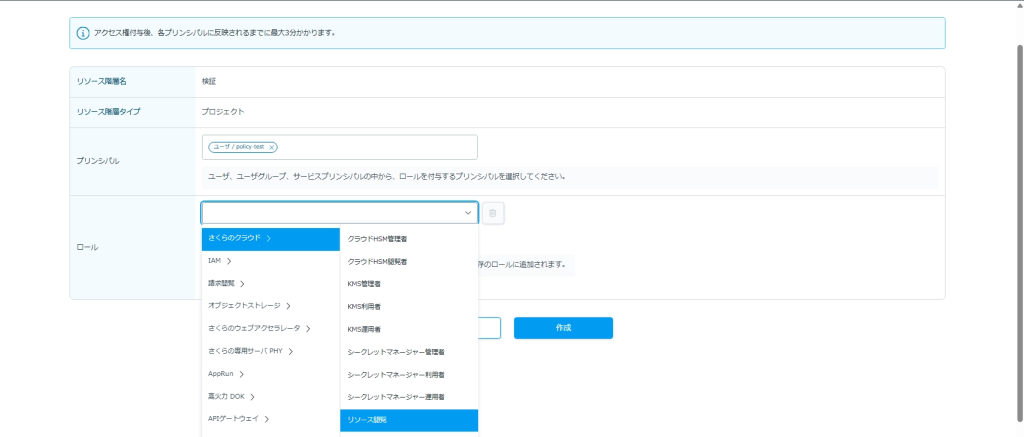Select シークレットマネージャー運用者 role

click(409, 397)
